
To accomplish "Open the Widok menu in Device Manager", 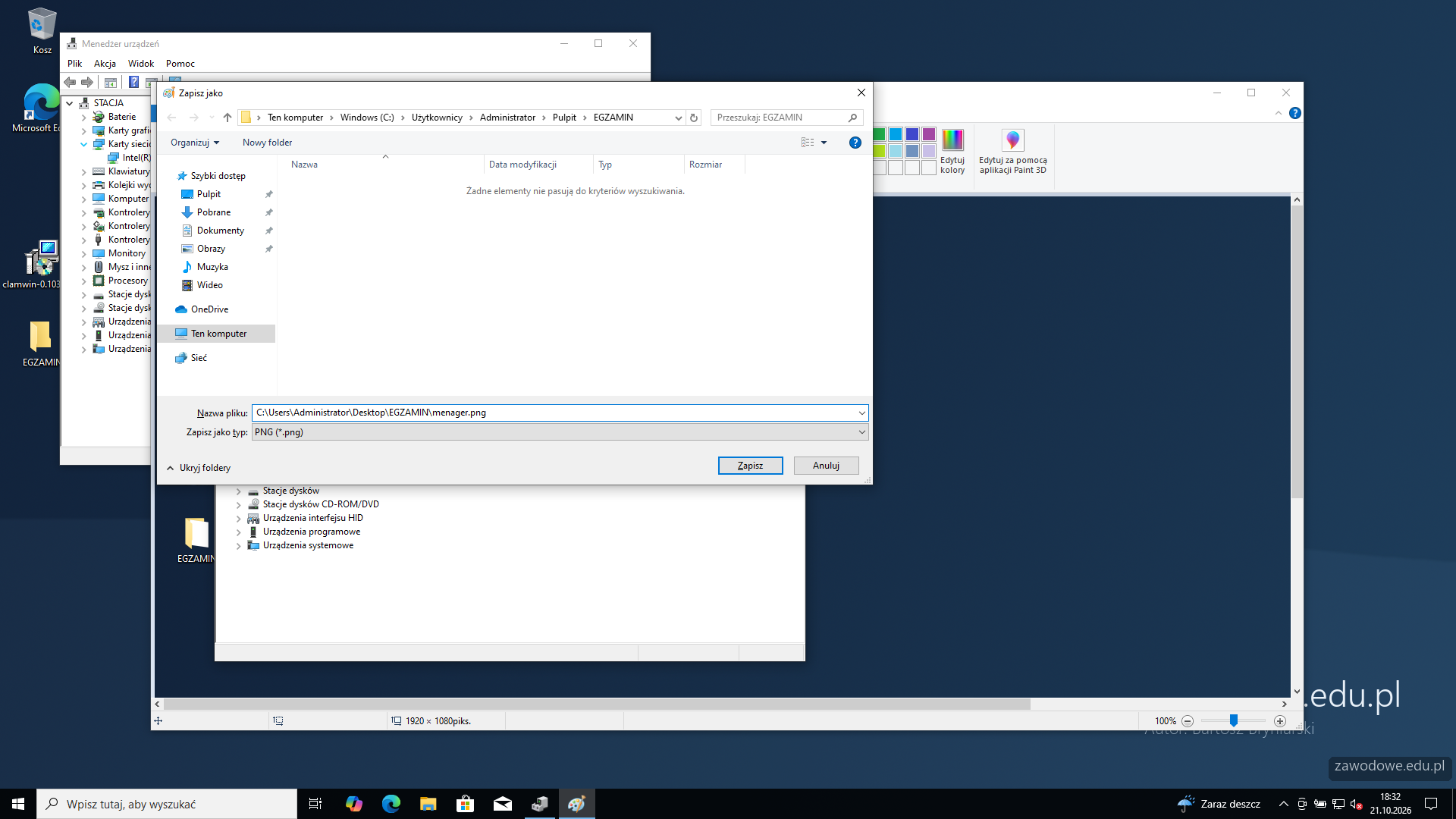I will tap(141, 64).
